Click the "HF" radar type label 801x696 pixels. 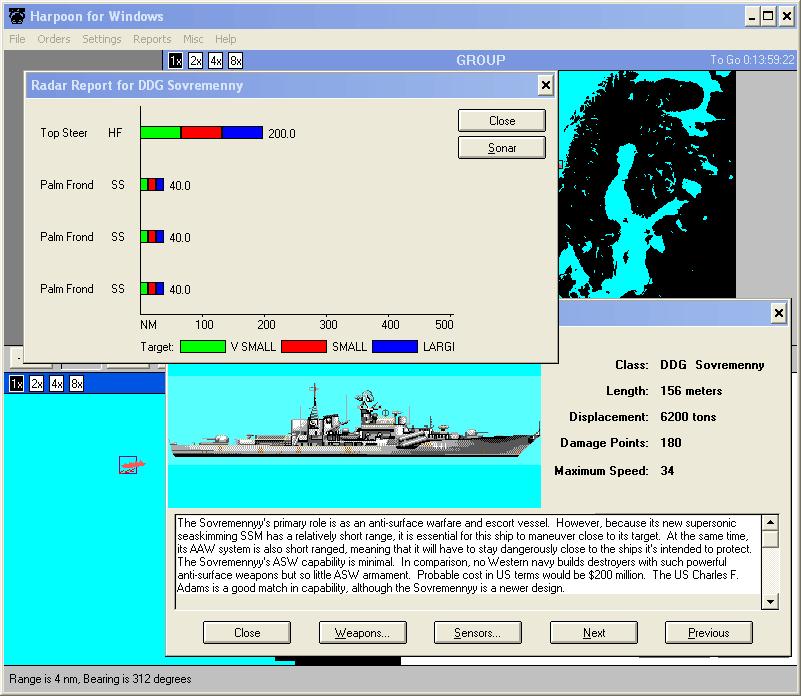click(x=115, y=133)
